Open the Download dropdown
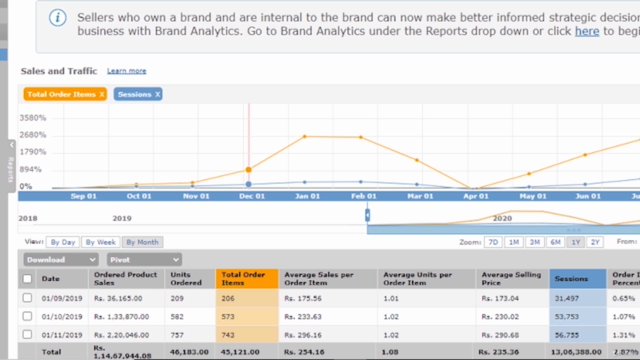Image resolution: width=640 pixels, height=360 pixels. pos(61,260)
